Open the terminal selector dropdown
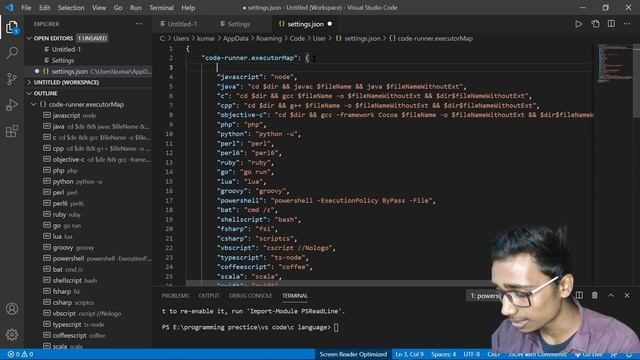Viewport: 640px width, 360px height. (484, 296)
